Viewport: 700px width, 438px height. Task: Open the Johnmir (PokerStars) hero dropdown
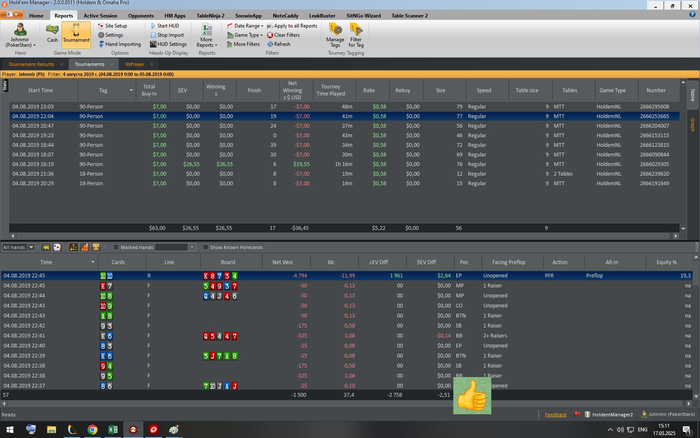coord(20,35)
